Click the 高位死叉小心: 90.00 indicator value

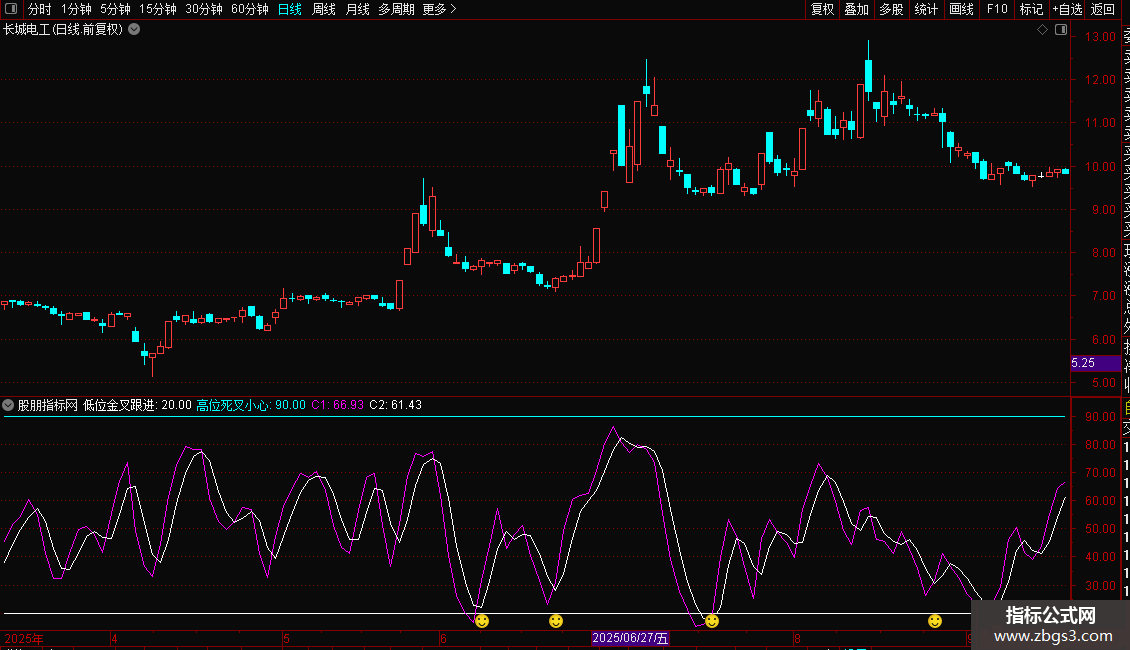[252, 405]
